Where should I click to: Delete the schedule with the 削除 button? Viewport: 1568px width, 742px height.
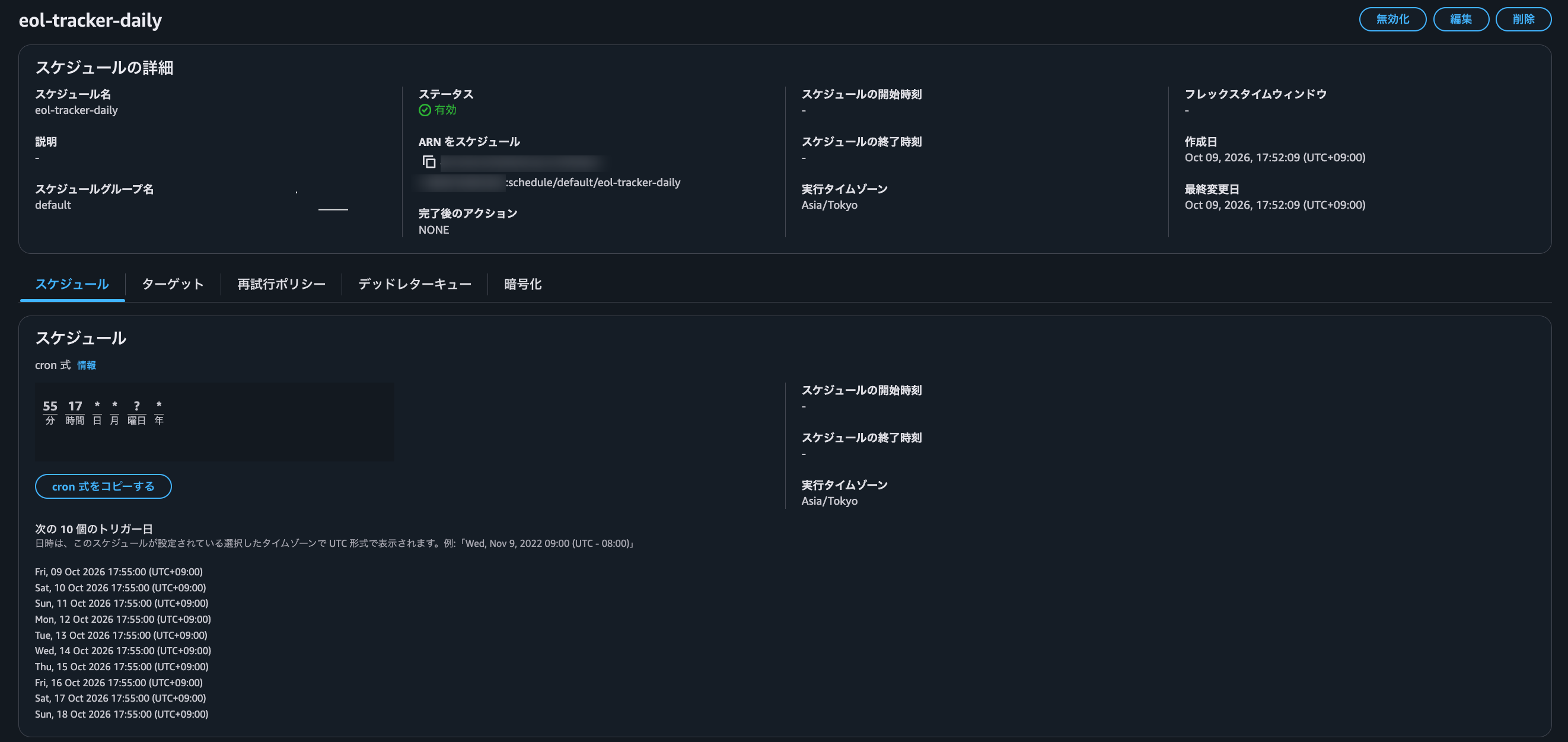[1523, 19]
